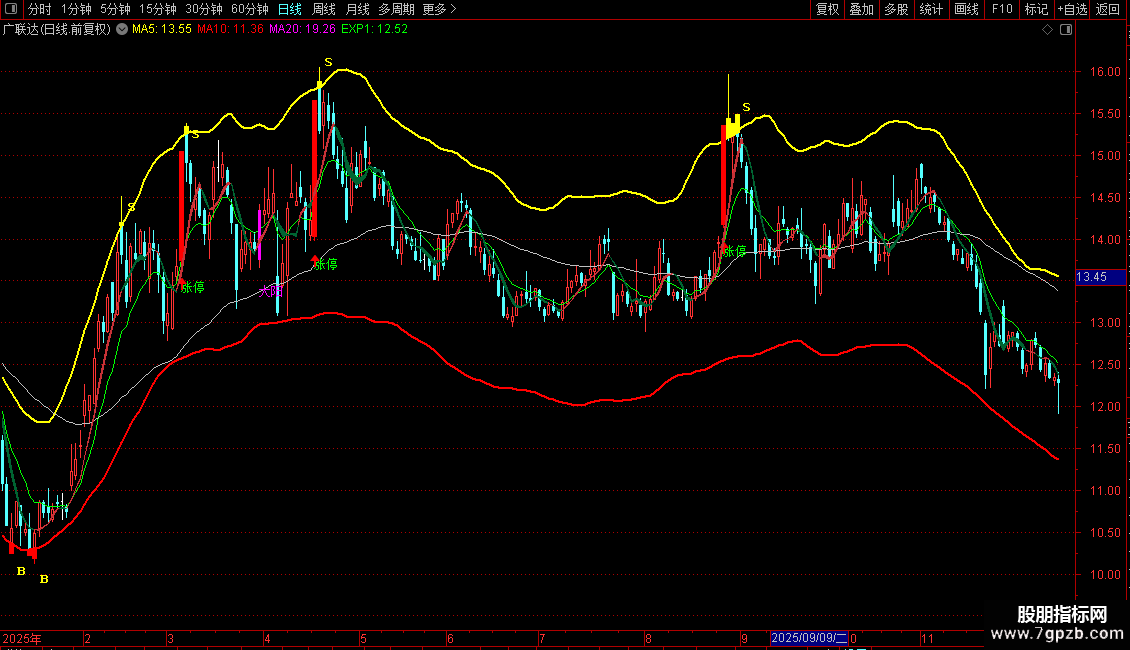This screenshot has width=1130, height=650.
Task: Switch to 5分钟 period
Action: tap(115, 9)
